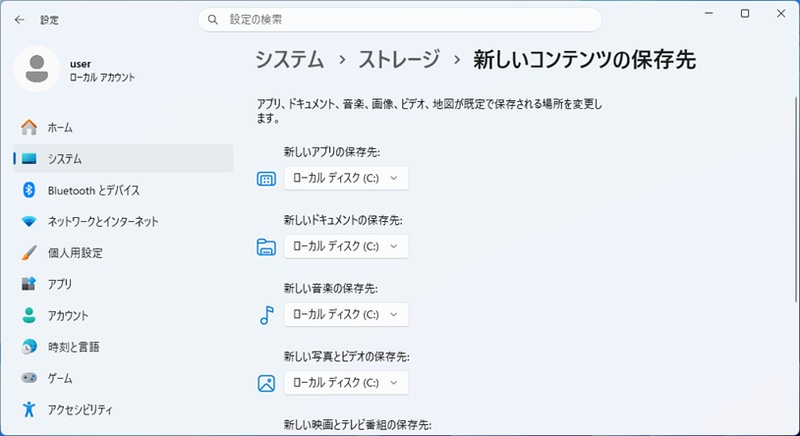Open ゲーム settings category

(123, 378)
